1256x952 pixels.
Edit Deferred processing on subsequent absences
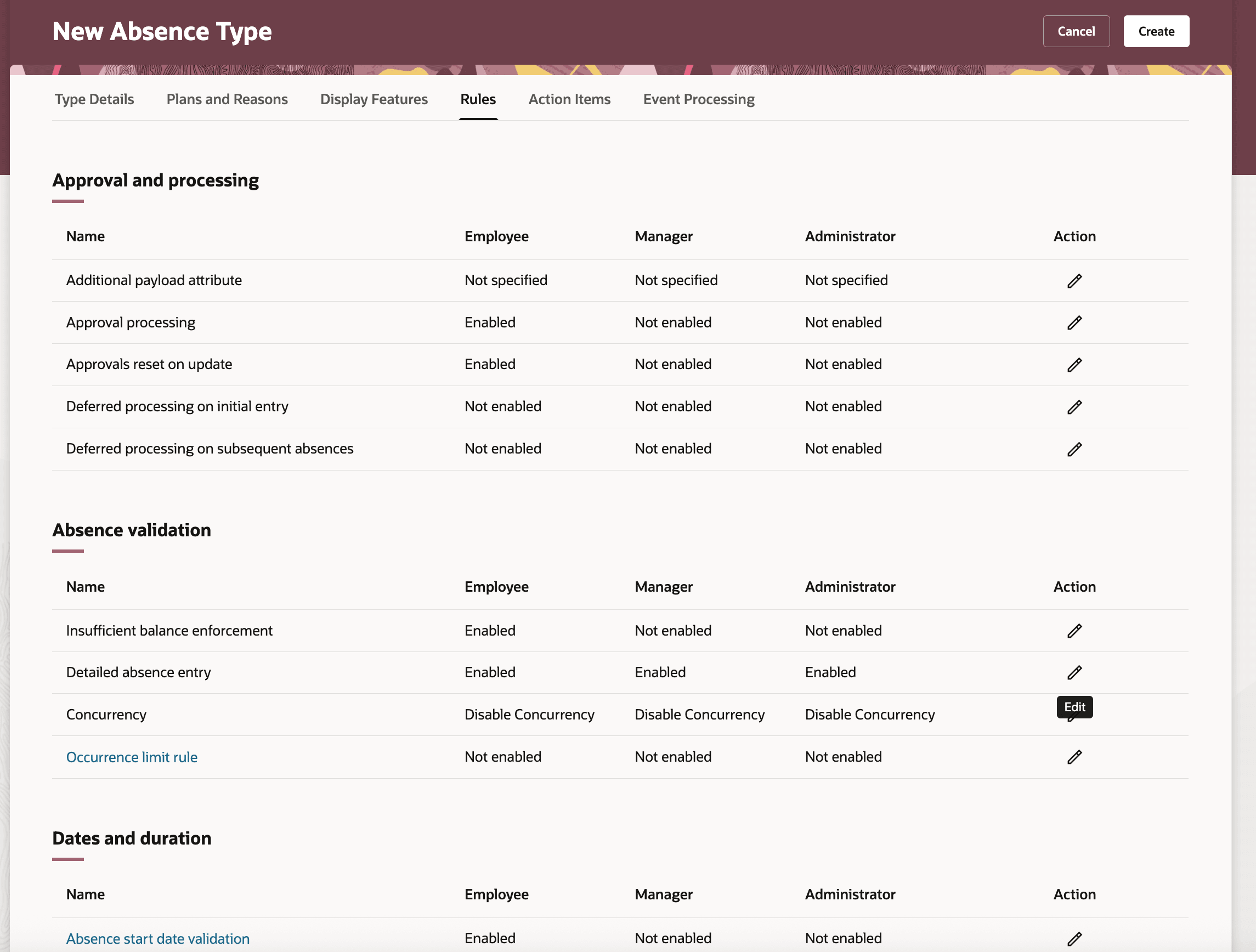pyautogui.click(x=1074, y=449)
